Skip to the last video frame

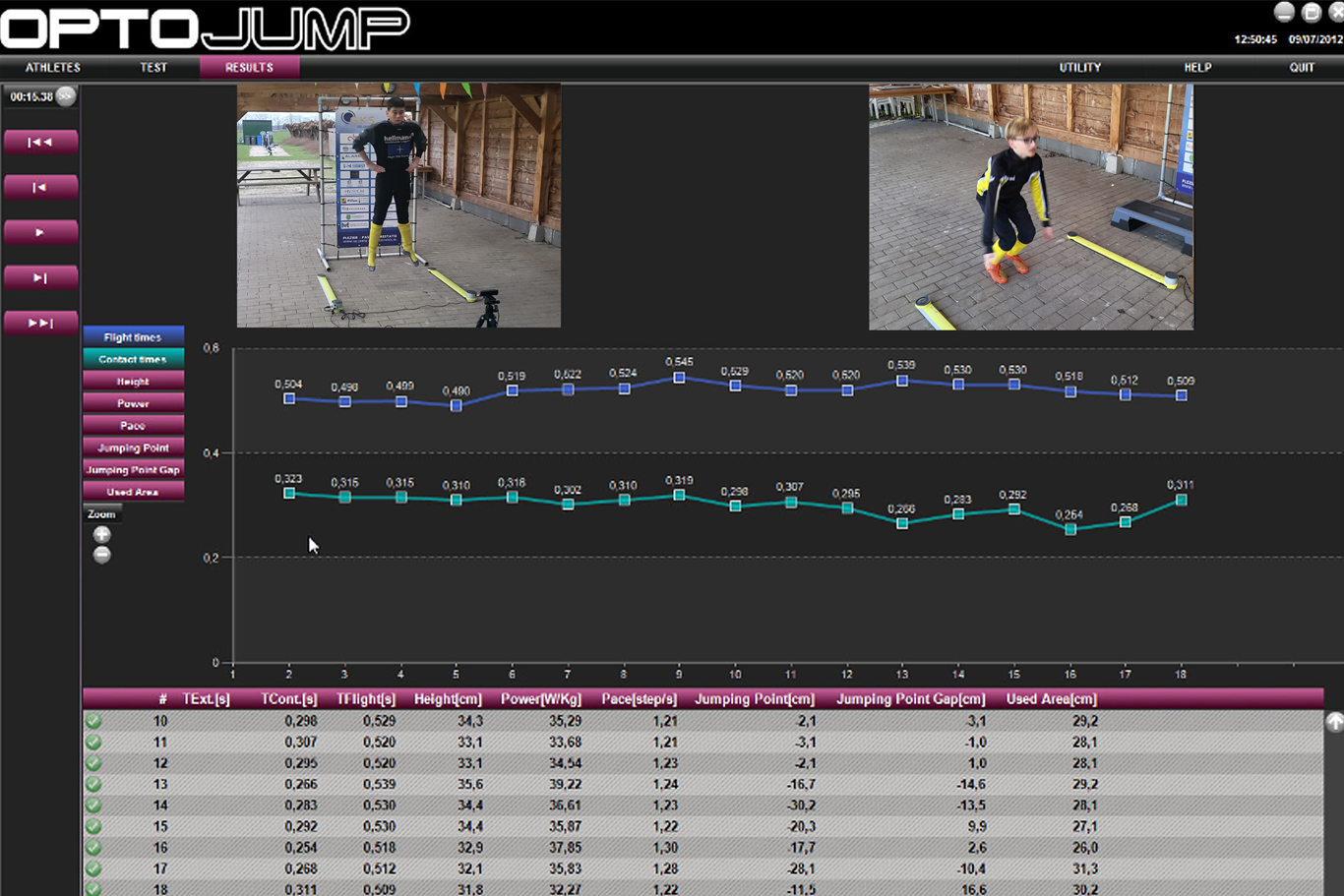pos(40,324)
